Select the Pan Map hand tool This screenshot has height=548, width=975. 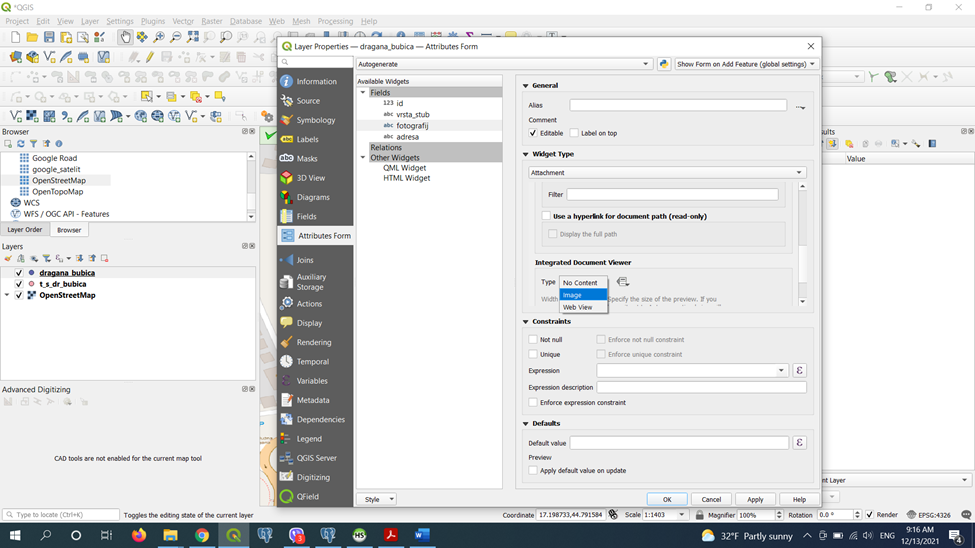pos(125,37)
